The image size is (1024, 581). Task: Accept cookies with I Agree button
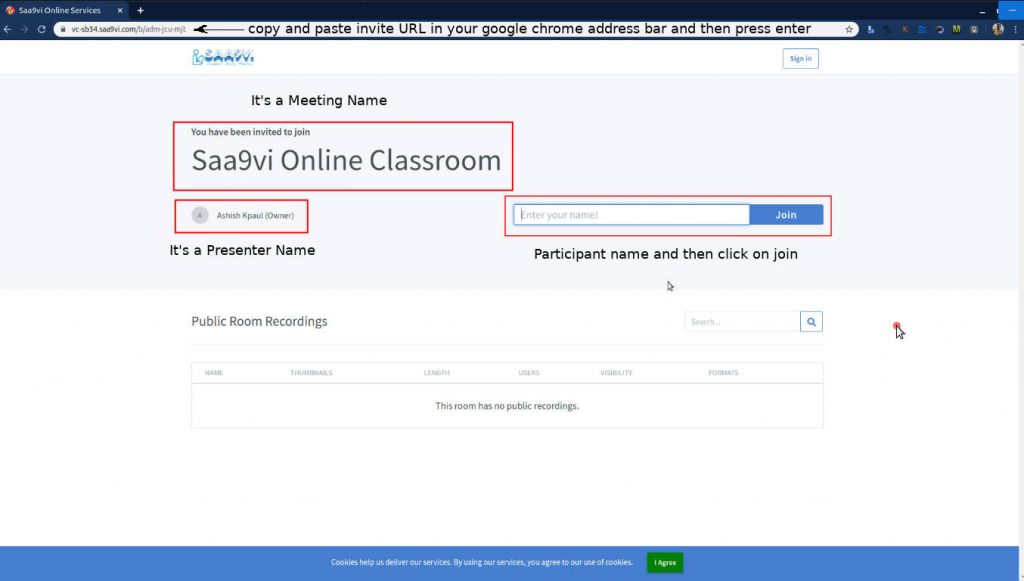pyautogui.click(x=665, y=563)
